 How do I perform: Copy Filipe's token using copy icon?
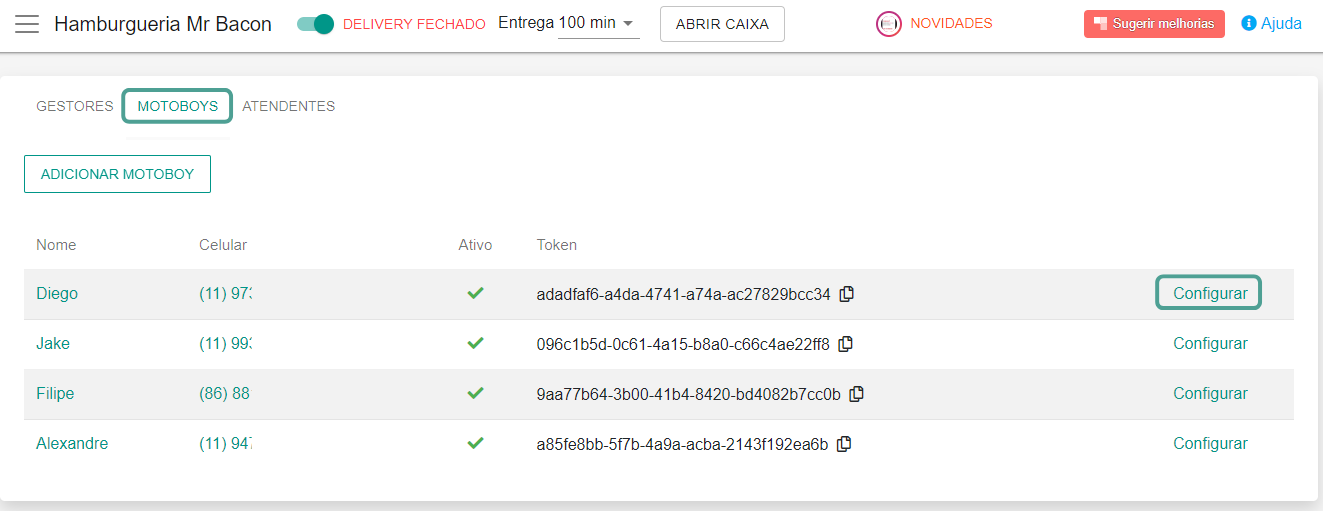[x=856, y=394]
